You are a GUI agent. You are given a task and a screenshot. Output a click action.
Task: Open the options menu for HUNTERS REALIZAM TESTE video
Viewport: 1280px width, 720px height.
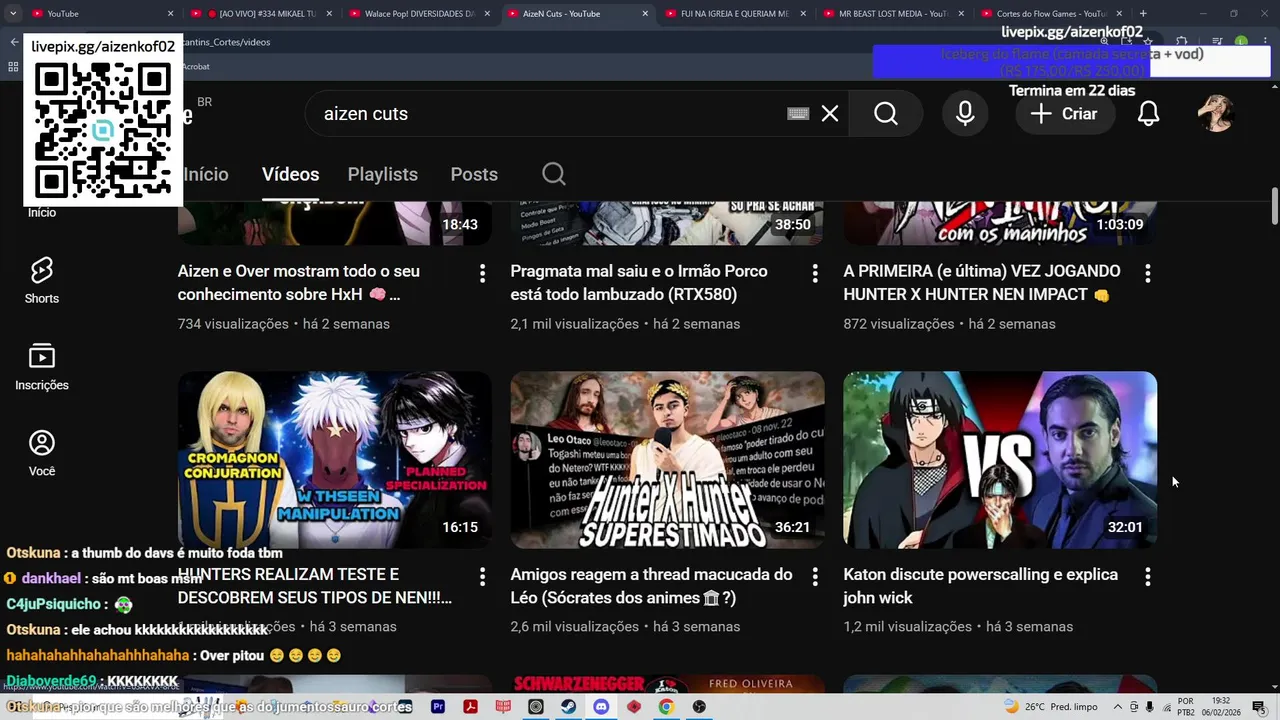pyautogui.click(x=482, y=577)
